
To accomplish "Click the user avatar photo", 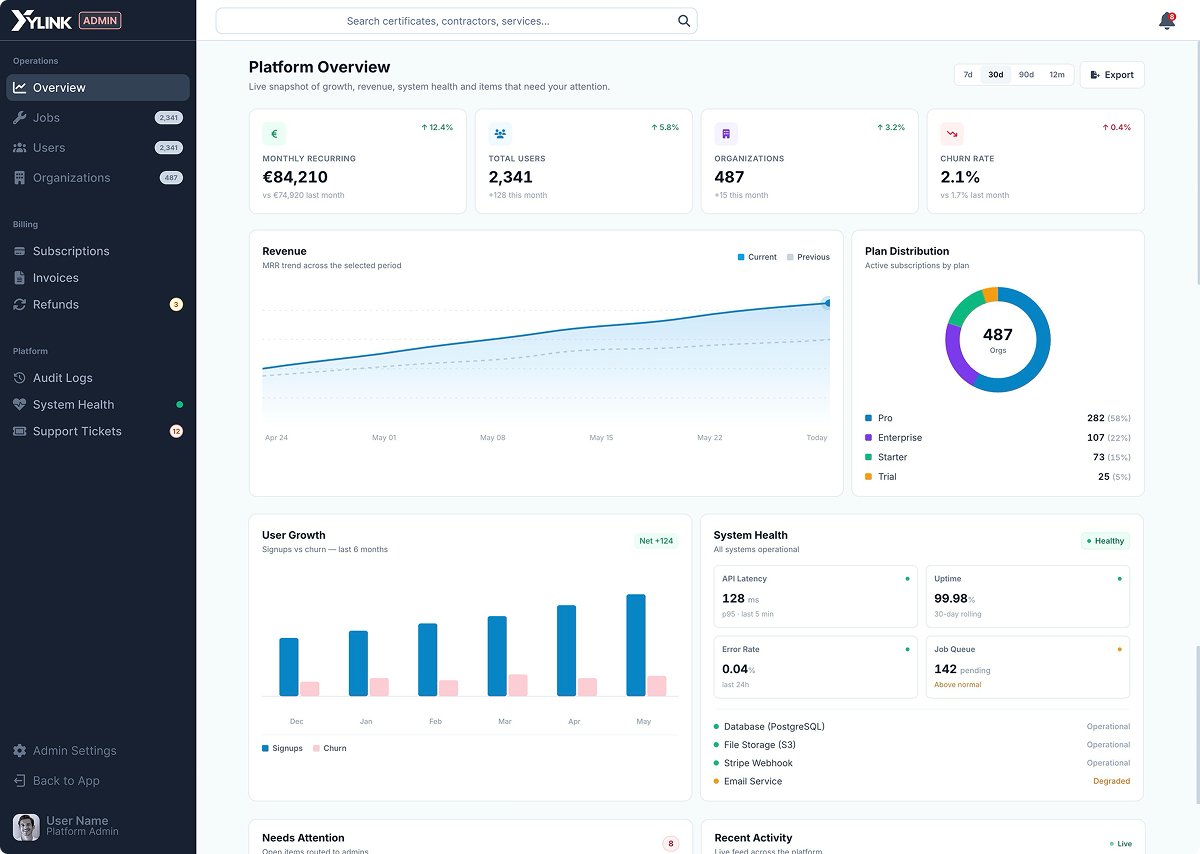I will point(26,826).
